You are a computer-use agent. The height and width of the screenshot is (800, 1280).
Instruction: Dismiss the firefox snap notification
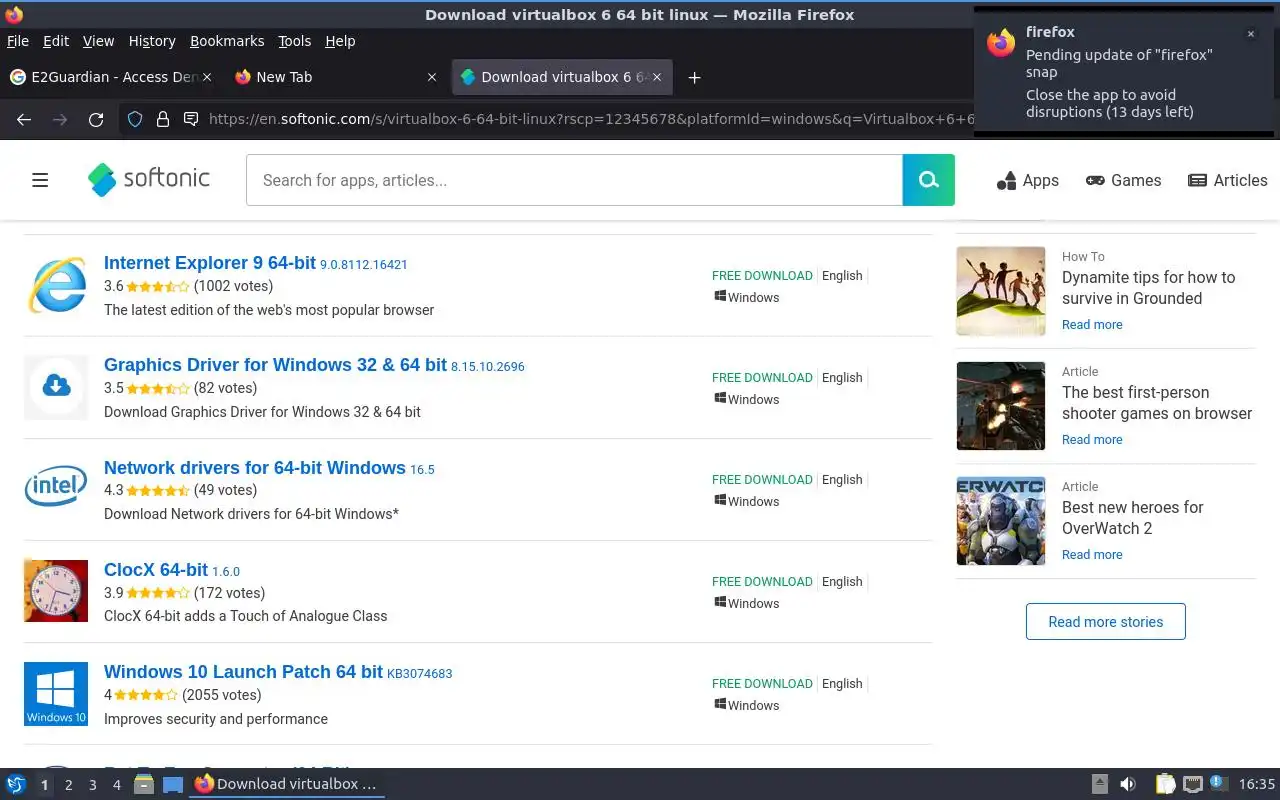(x=1250, y=34)
